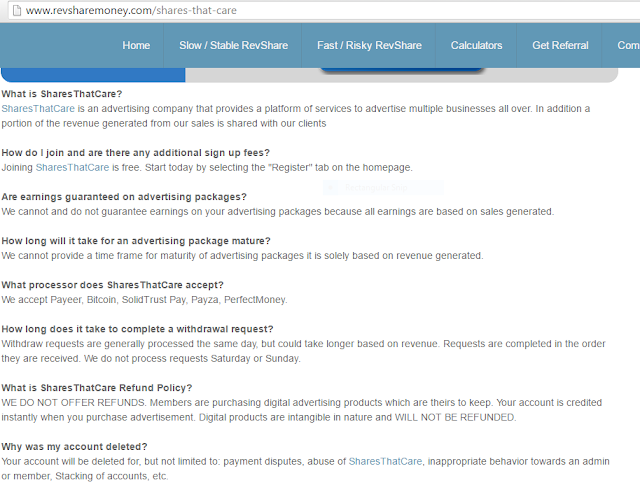Go to the Calculators menu
This screenshot has width=640, height=485.
click(x=476, y=45)
